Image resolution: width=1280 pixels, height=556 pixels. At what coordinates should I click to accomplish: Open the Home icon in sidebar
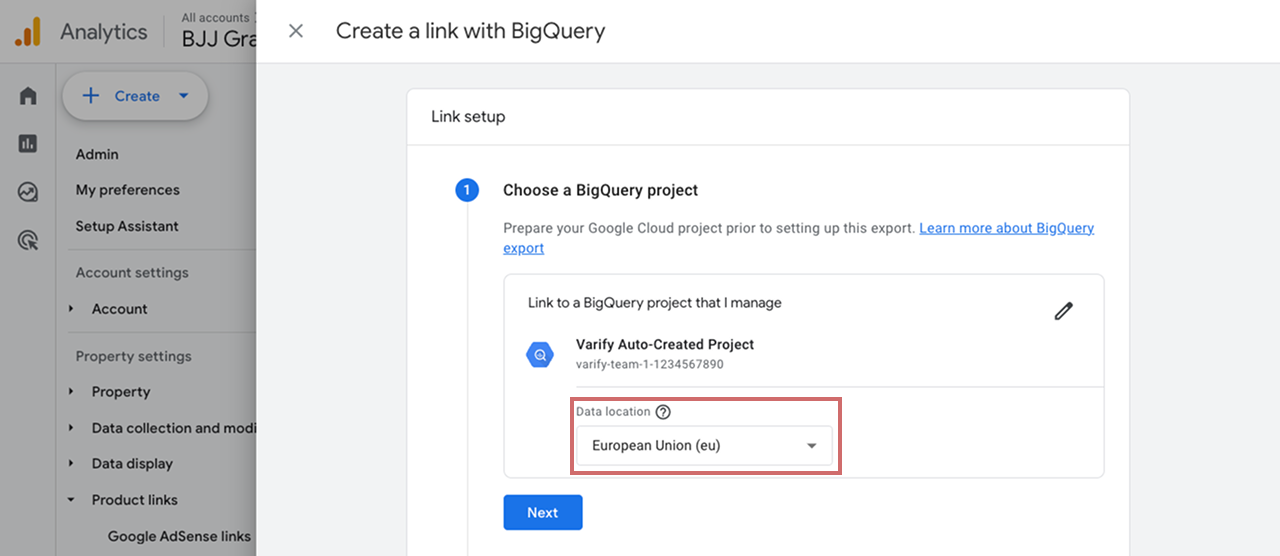(28, 96)
